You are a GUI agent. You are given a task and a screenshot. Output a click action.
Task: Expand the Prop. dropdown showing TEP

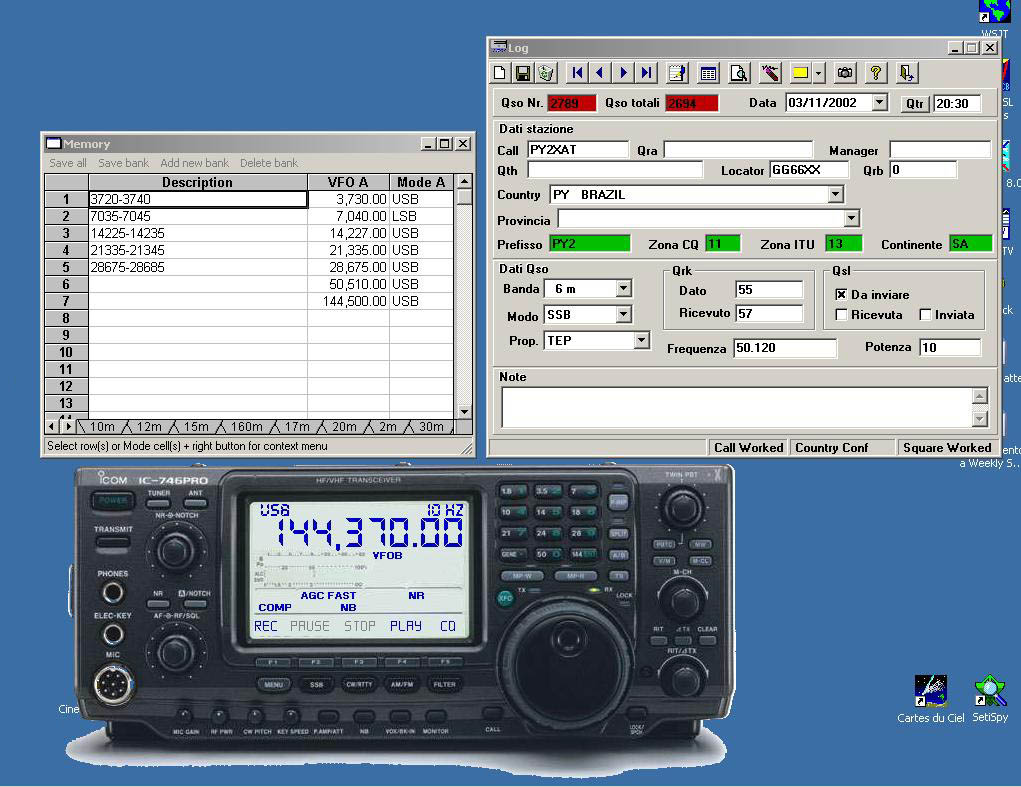[641, 341]
